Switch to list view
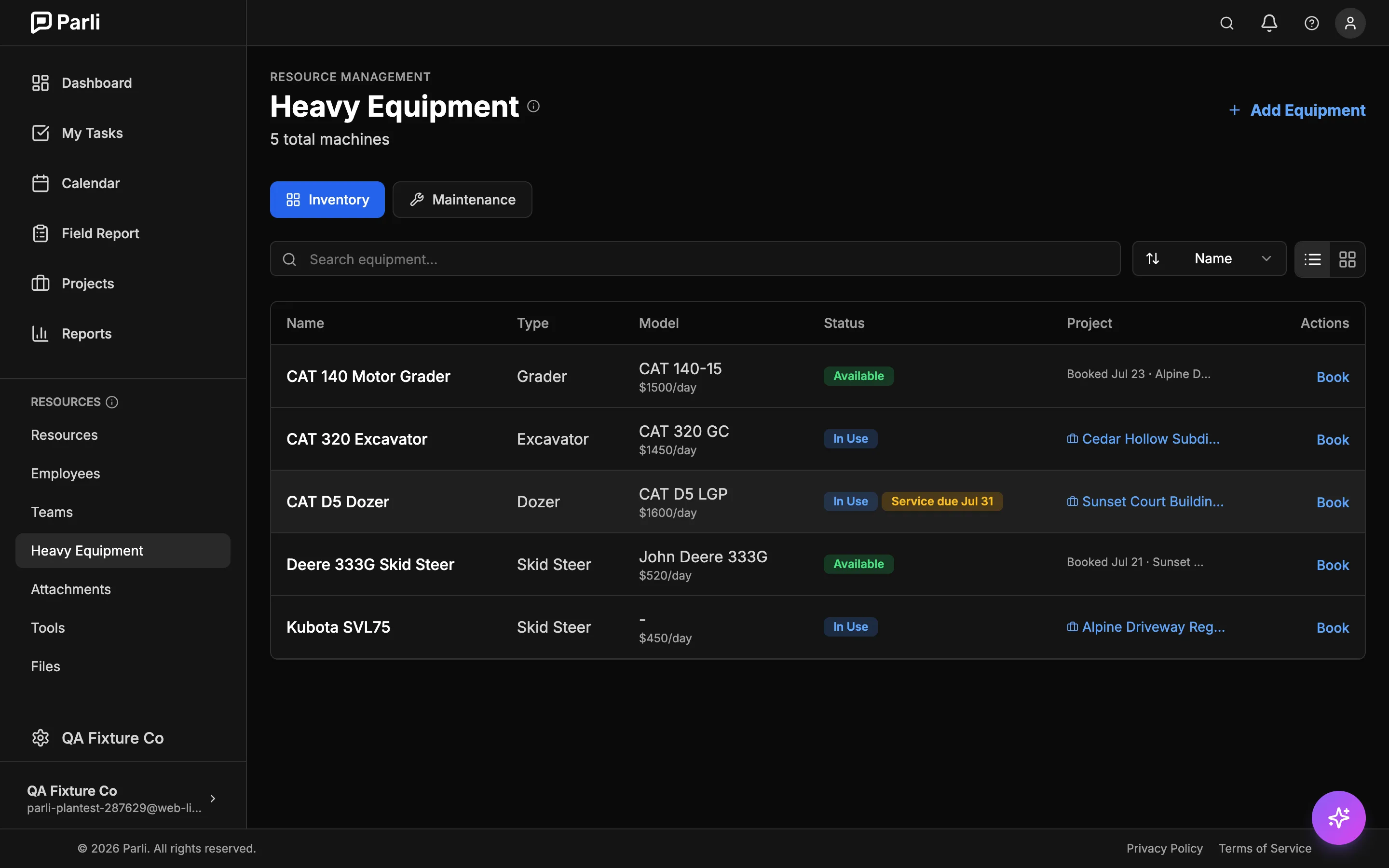The width and height of the screenshot is (1389, 868). coord(1313,259)
